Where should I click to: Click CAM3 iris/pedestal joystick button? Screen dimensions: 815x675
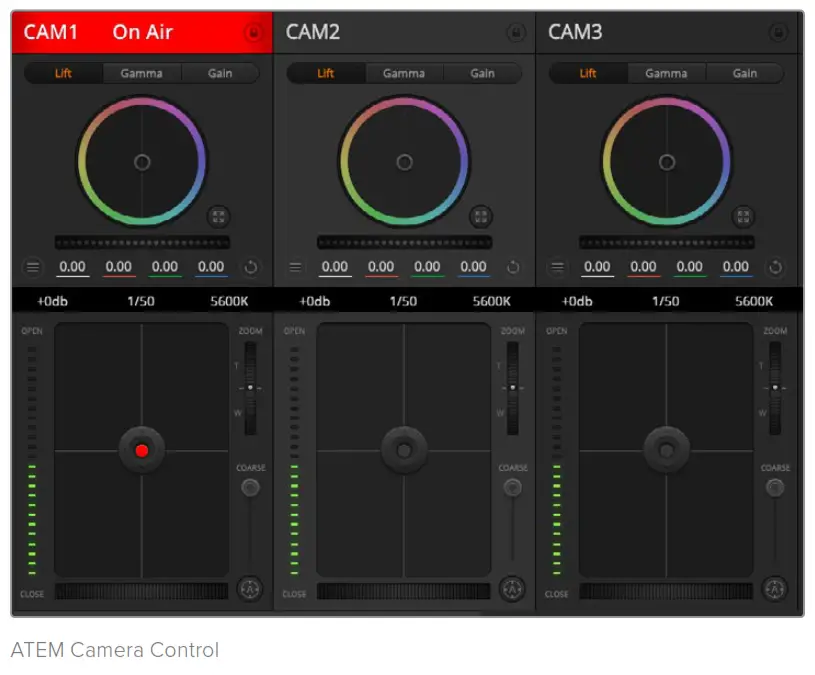pyautogui.click(x=667, y=451)
